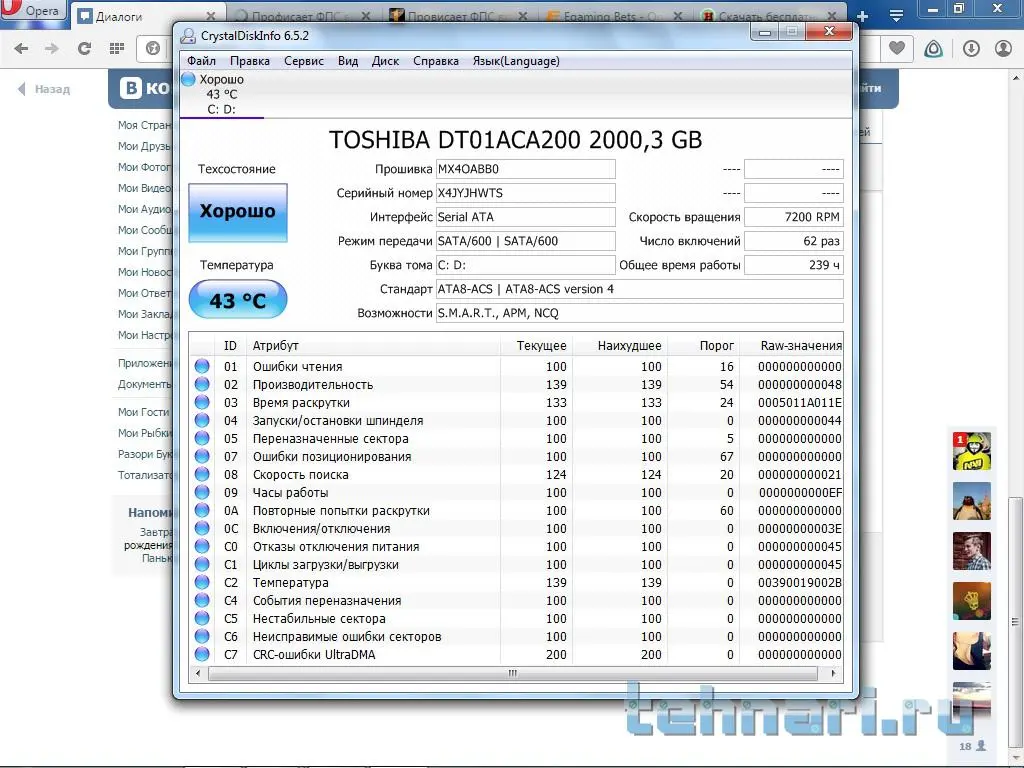This screenshot has width=1024, height=768.
Task: Click the status orb for Отказы отключения питания row
Action: pyautogui.click(x=202, y=546)
